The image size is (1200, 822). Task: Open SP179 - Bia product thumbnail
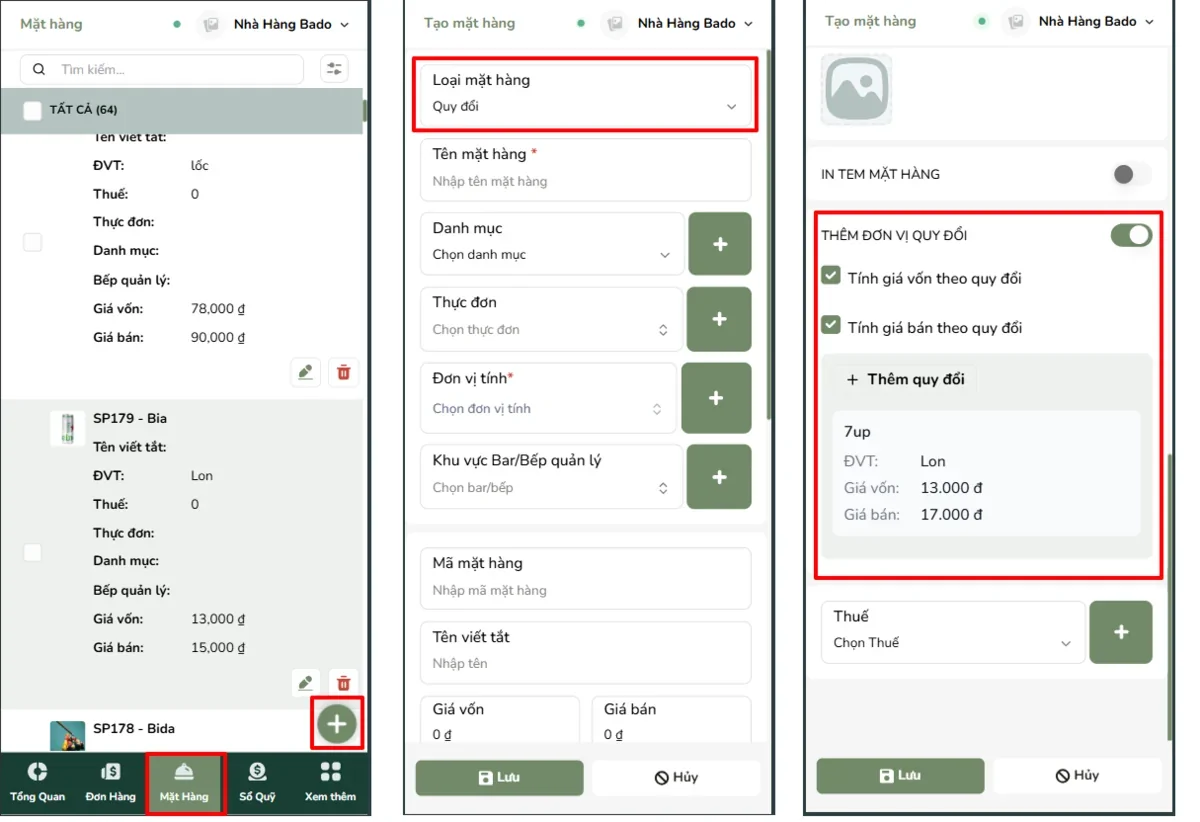[67, 428]
